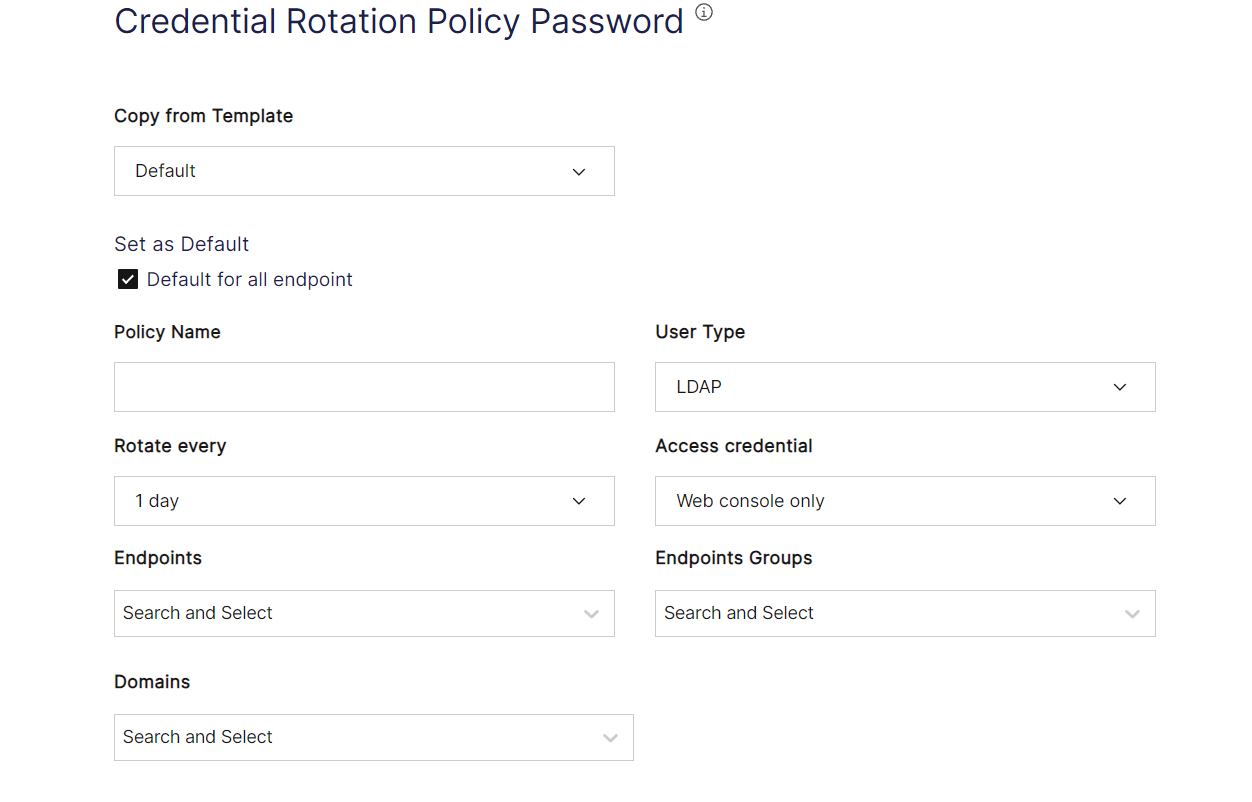
Task: Click the info icon beside the page title
Action: (x=703, y=13)
